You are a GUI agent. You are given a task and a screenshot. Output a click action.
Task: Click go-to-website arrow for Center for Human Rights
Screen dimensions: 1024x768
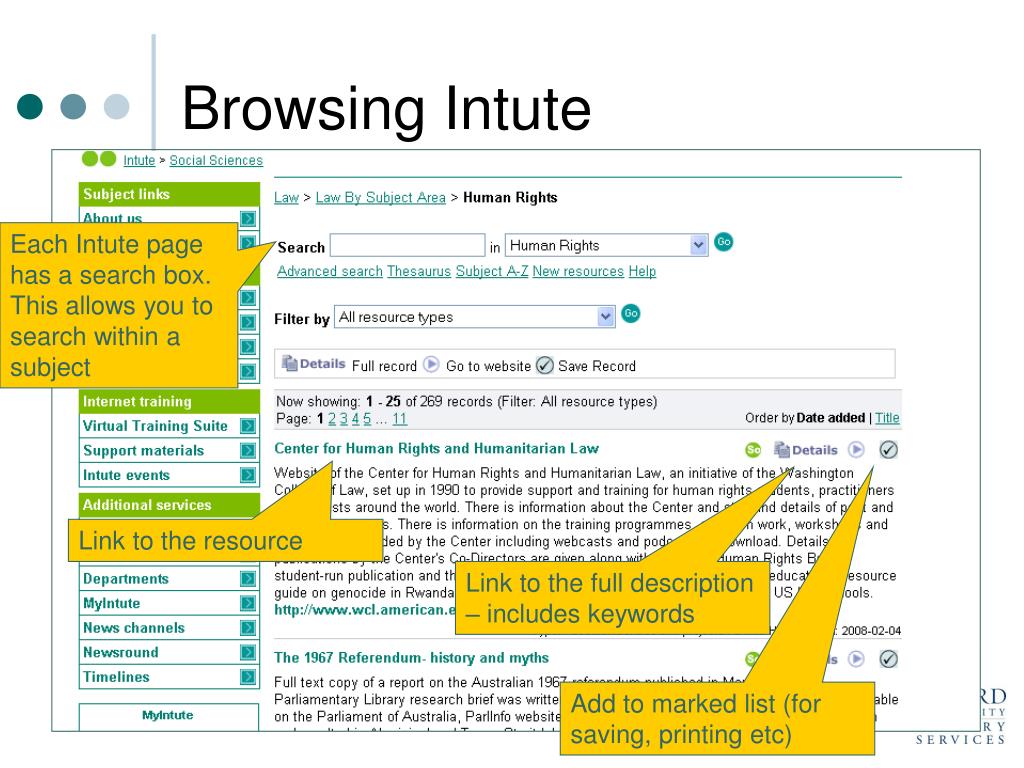(856, 449)
